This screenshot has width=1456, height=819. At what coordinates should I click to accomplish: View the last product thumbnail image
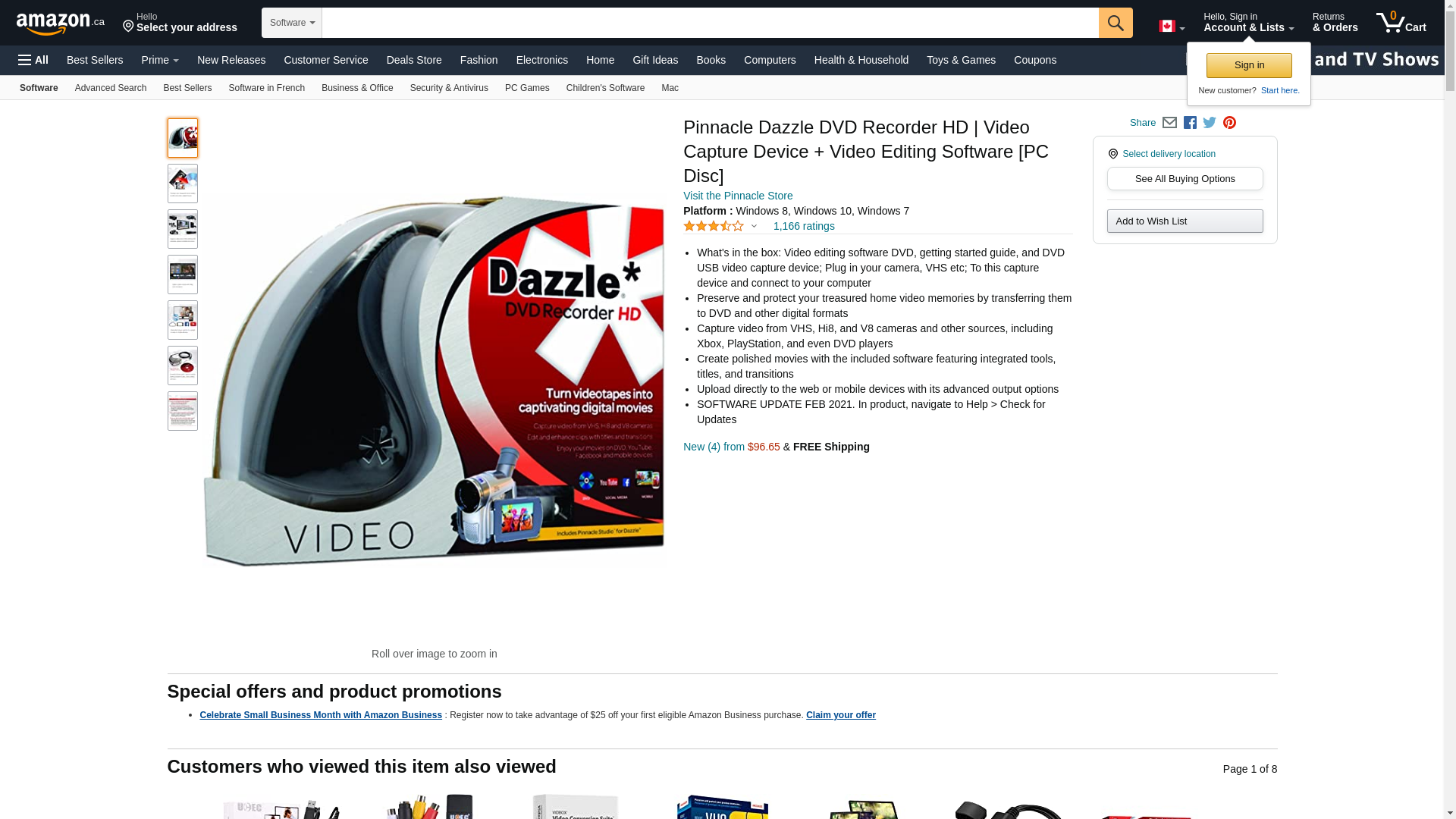(183, 411)
